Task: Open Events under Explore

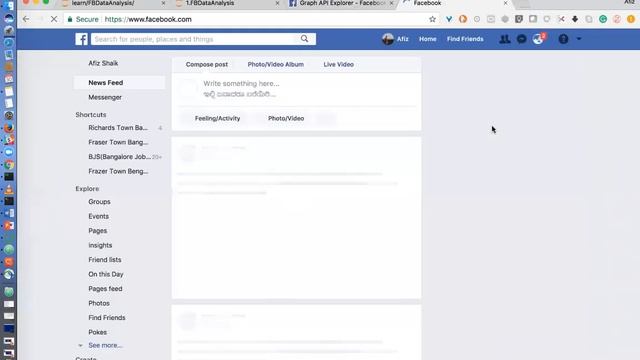Action: point(98,216)
